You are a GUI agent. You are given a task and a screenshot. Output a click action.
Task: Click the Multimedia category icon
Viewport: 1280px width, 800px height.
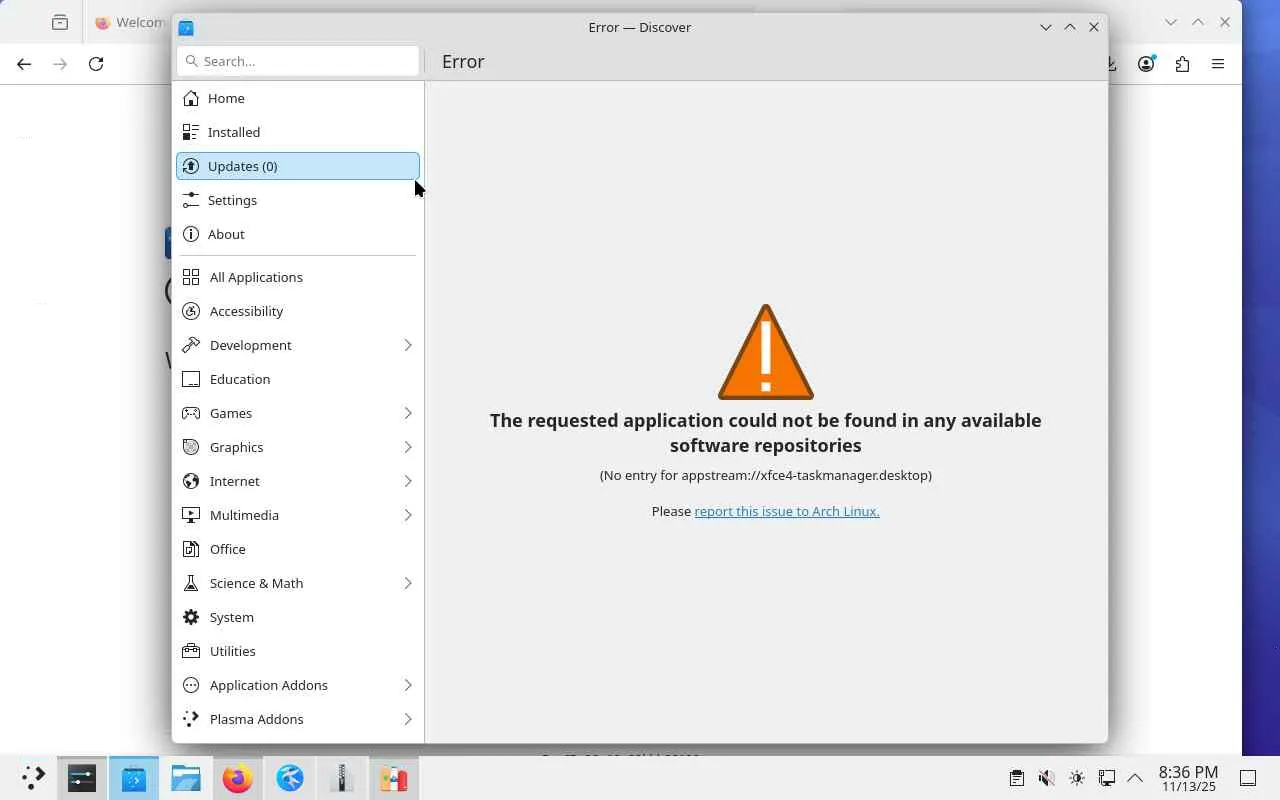click(191, 515)
